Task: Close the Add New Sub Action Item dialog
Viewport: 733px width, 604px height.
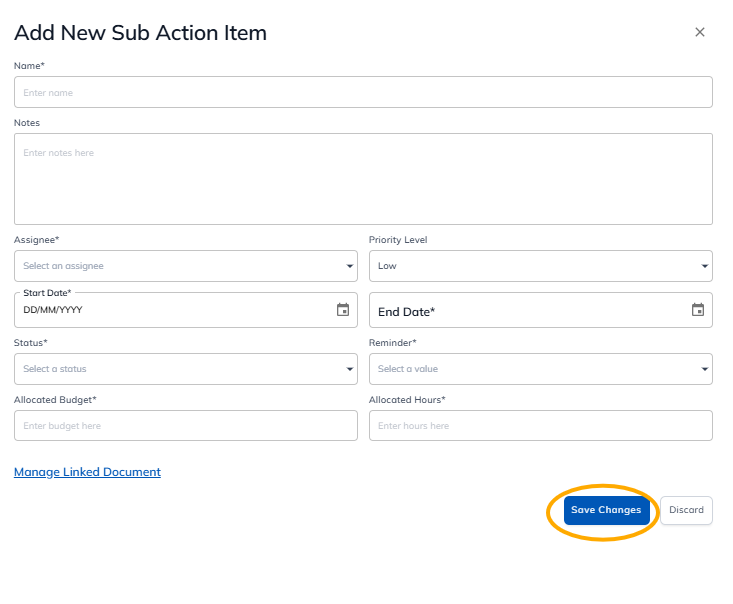Action: click(x=700, y=32)
